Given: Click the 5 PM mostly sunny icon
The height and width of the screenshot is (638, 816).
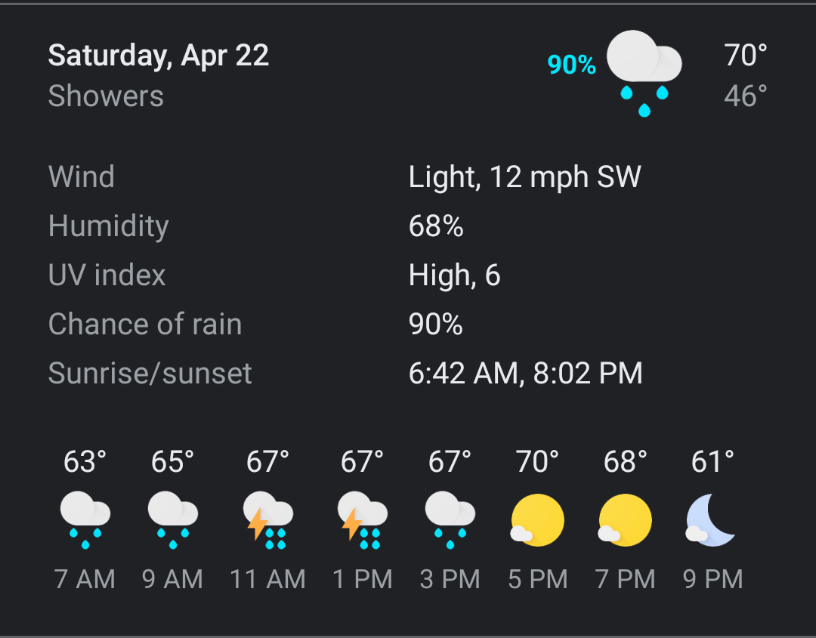Looking at the screenshot, I should click(537, 520).
